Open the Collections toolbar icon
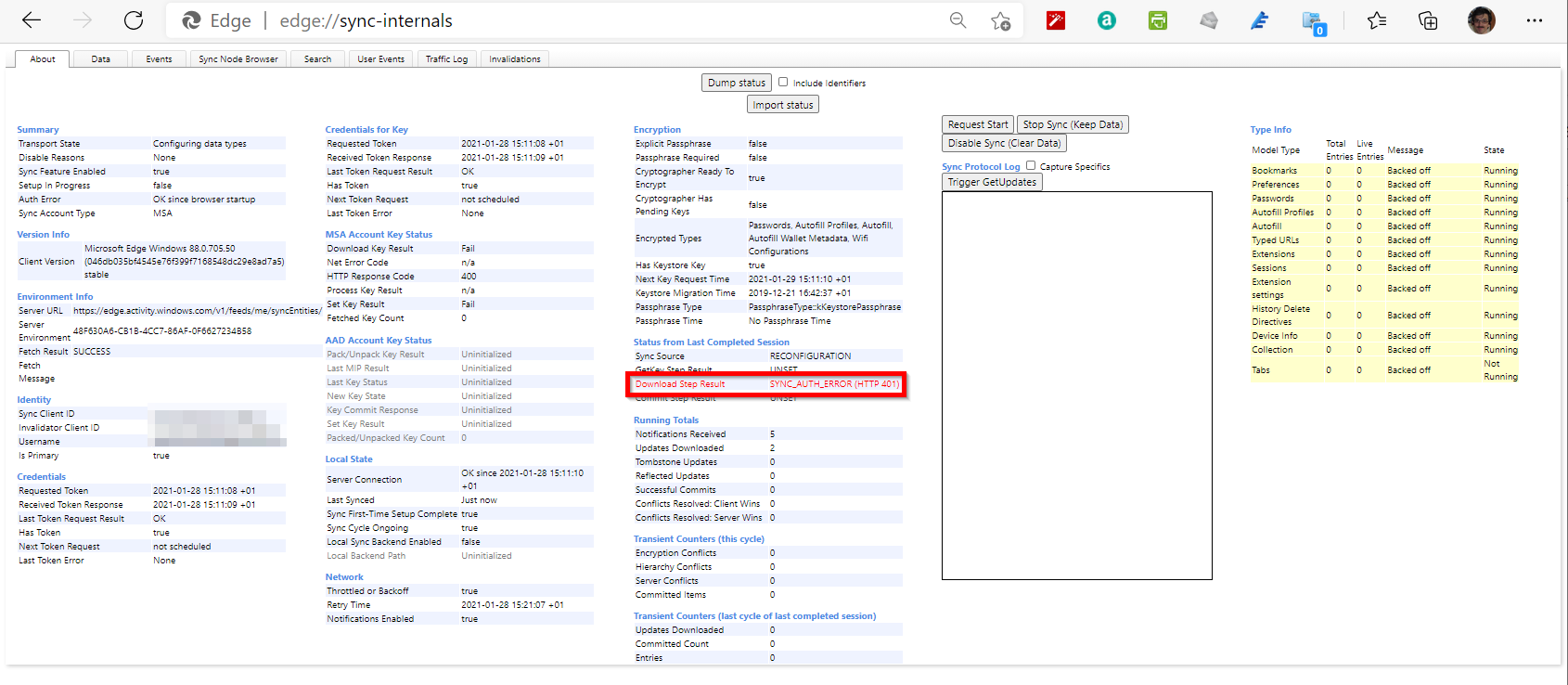This screenshot has height=685, width=1568. (1428, 20)
